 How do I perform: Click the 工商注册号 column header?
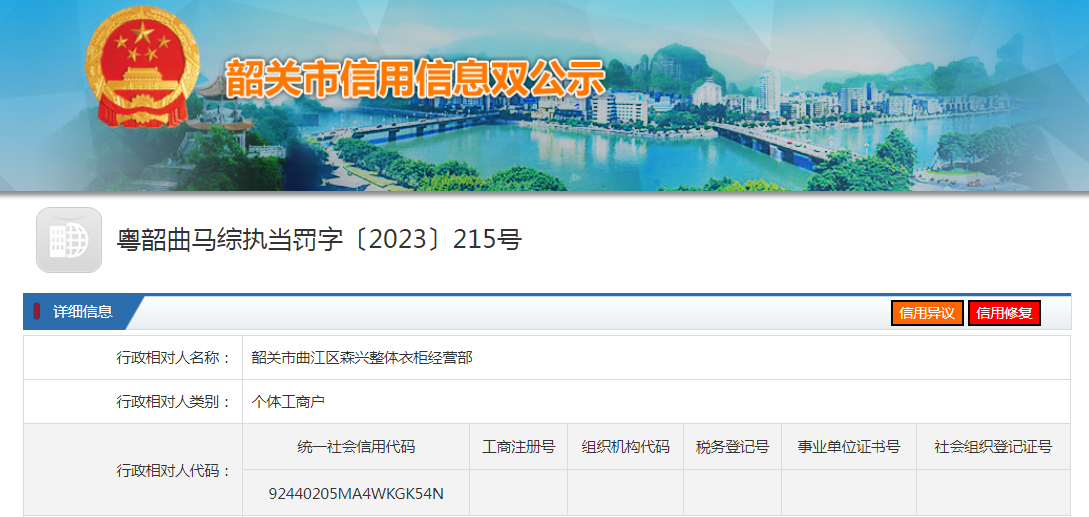518,447
